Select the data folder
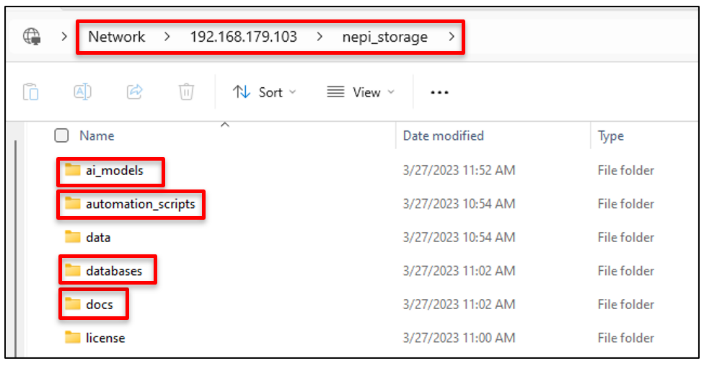This screenshot has height=366, width=704. pyautogui.click(x=98, y=237)
